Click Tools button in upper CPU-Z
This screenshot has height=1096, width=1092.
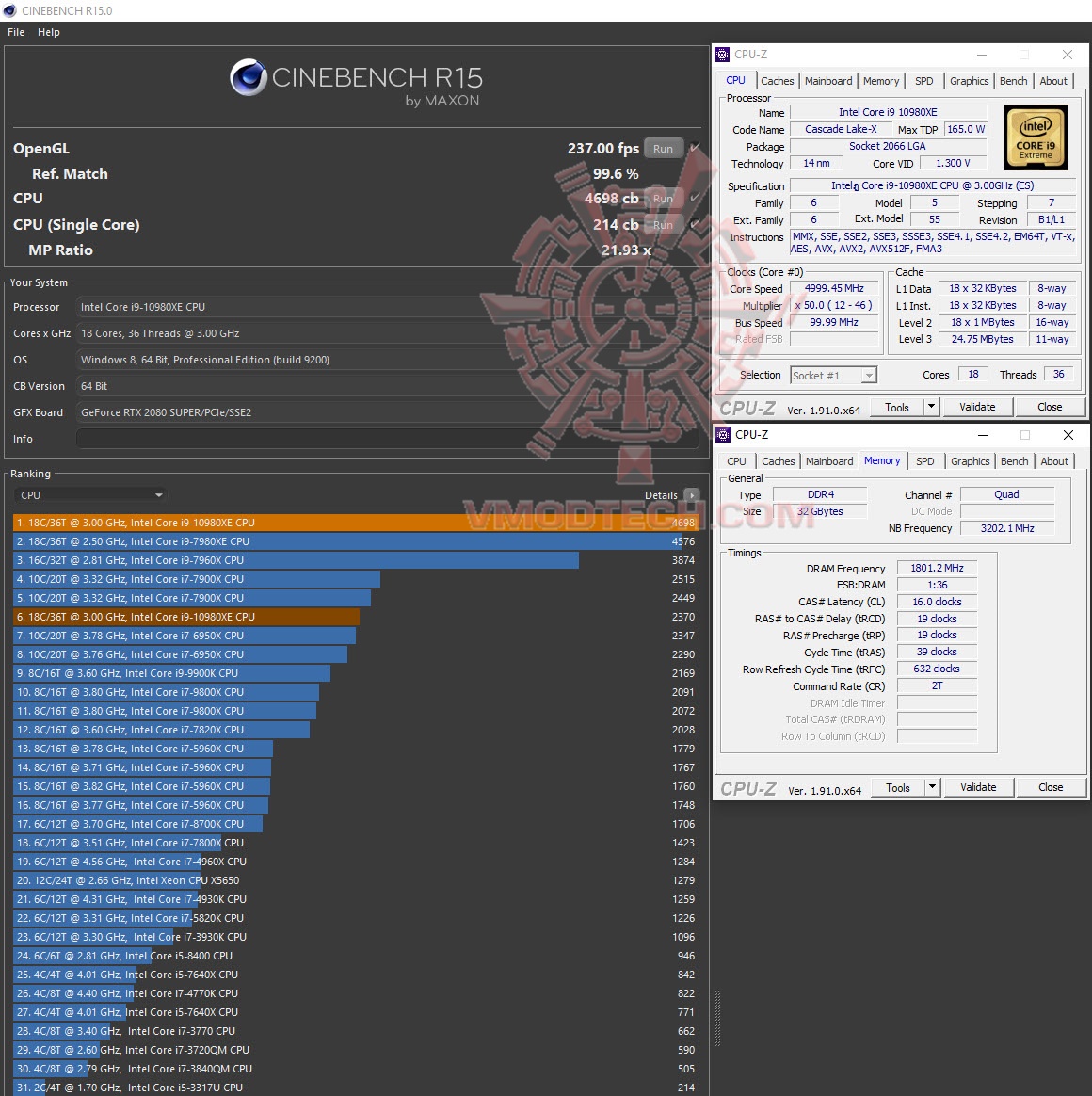pos(897,407)
